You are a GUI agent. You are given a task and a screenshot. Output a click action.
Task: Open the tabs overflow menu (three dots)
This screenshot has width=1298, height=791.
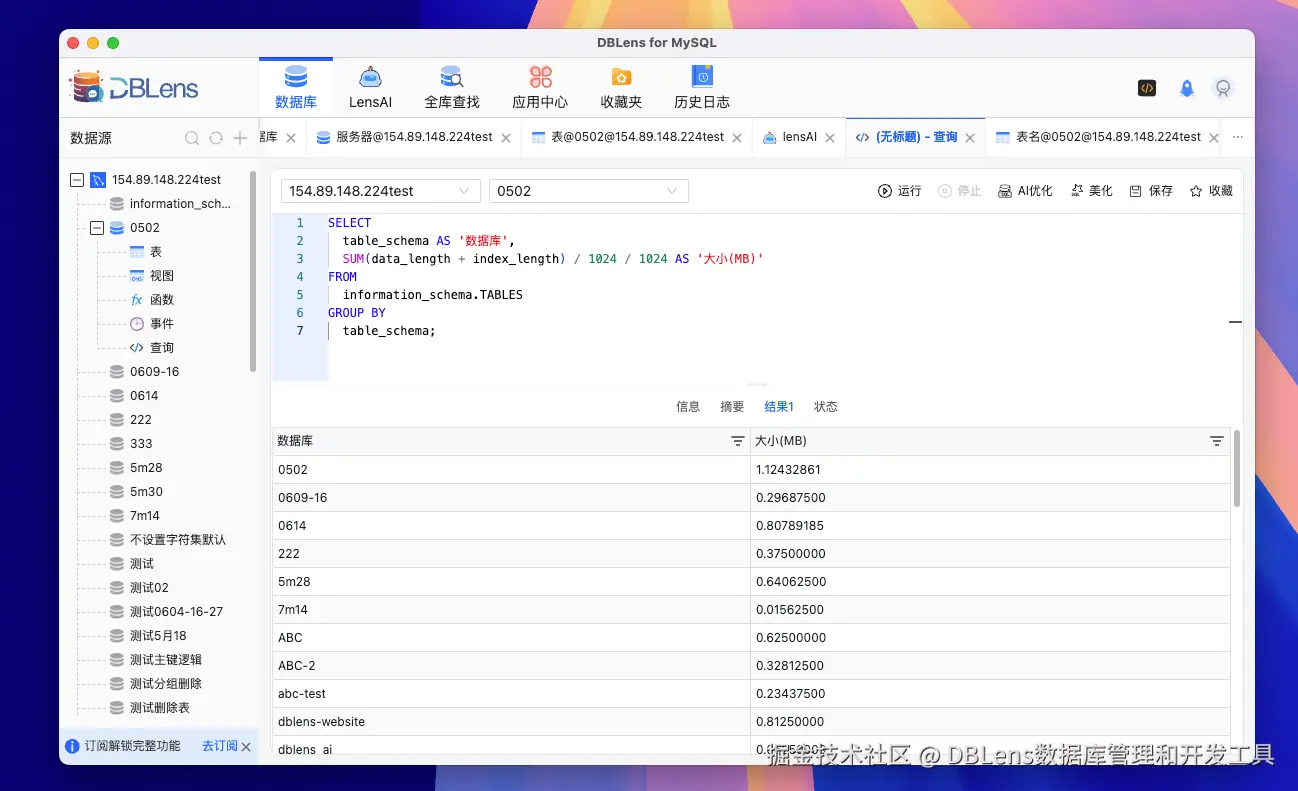point(1238,137)
